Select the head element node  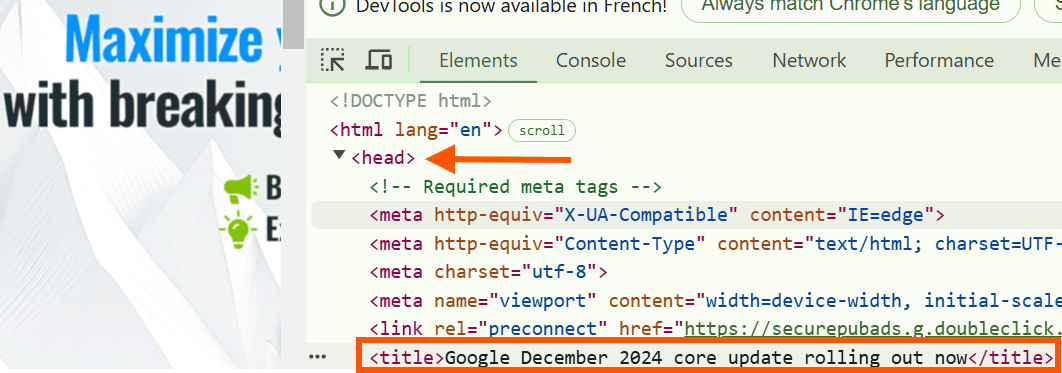click(x=383, y=158)
